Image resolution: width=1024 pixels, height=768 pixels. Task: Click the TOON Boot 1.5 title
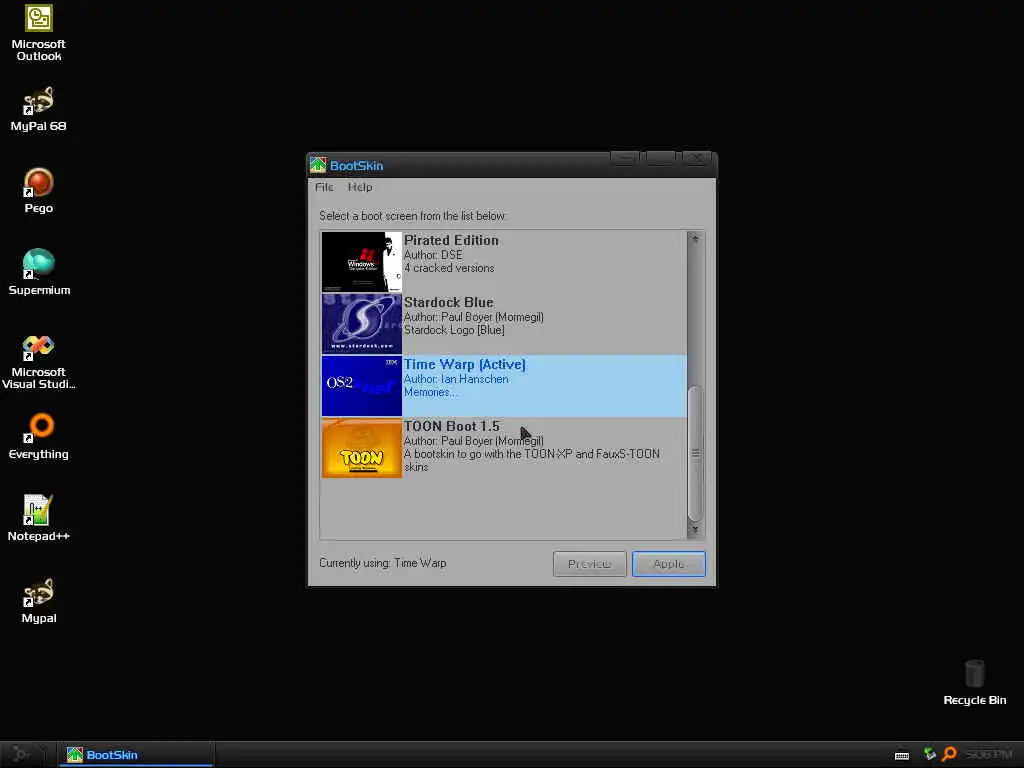pyautogui.click(x=451, y=426)
